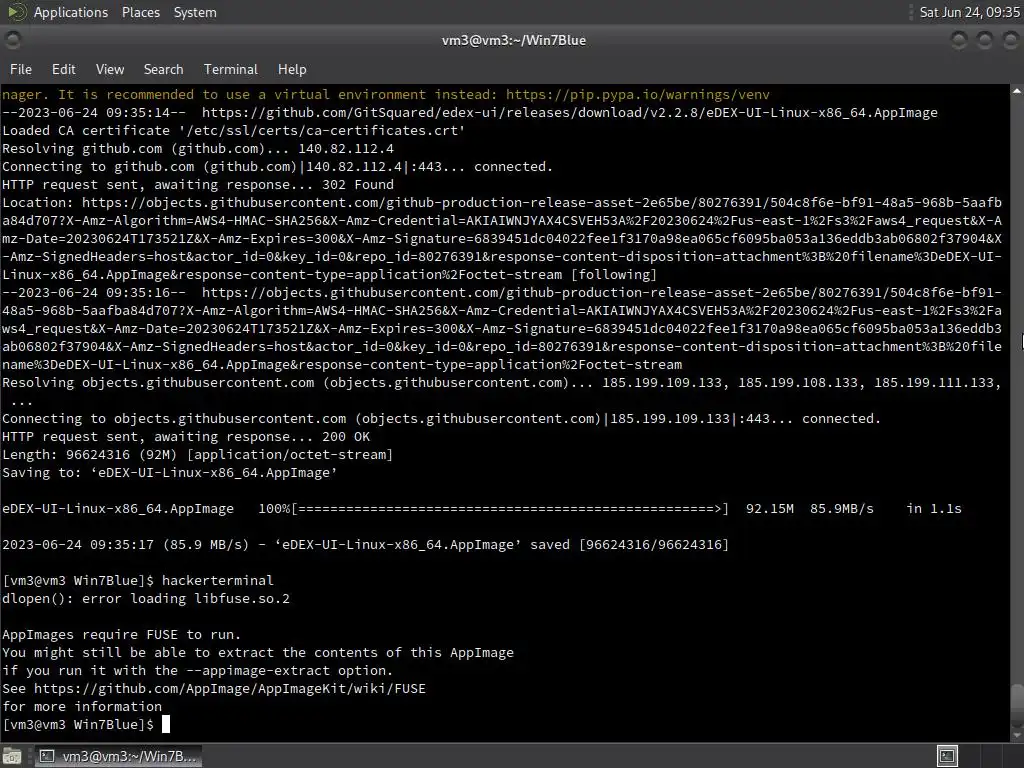Maximize the terminal window
The image size is (1024, 768).
coord(984,40)
